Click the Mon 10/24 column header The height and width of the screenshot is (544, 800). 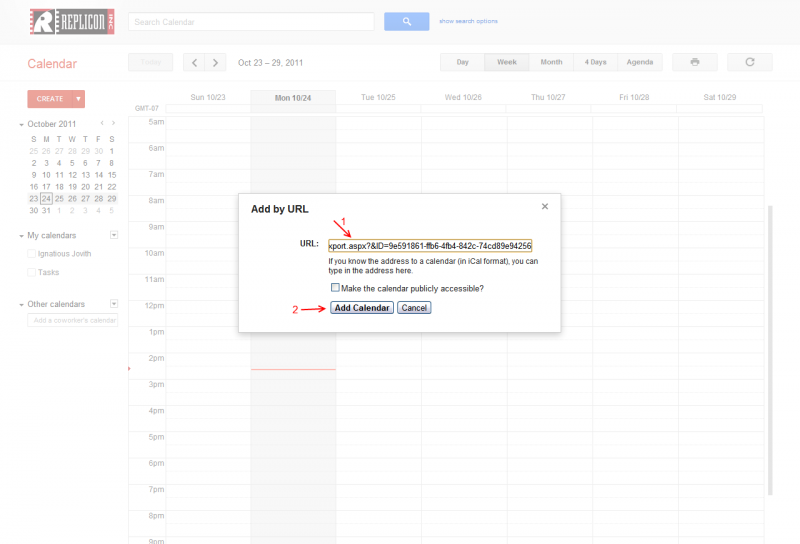[293, 97]
